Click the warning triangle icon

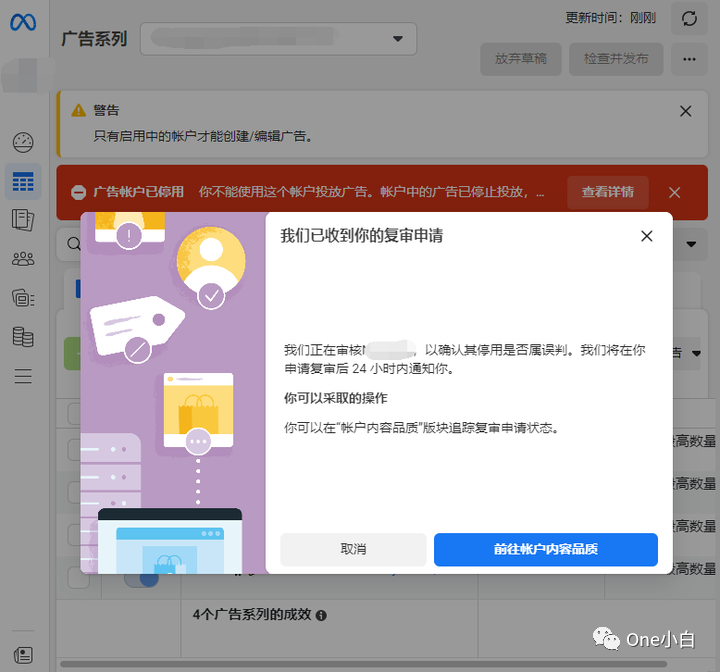[x=79, y=111]
